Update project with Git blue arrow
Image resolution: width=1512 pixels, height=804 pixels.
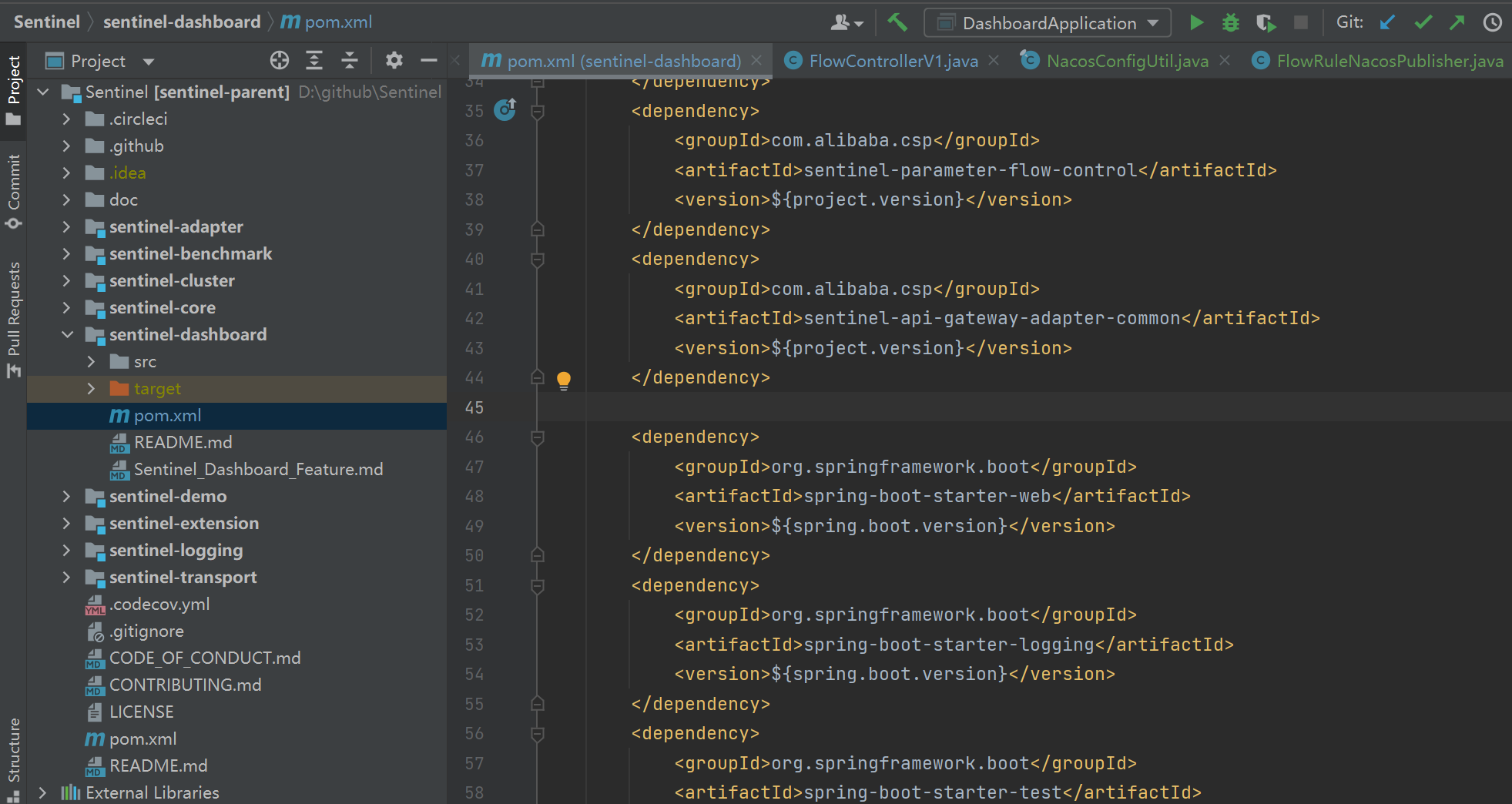pos(1388,22)
